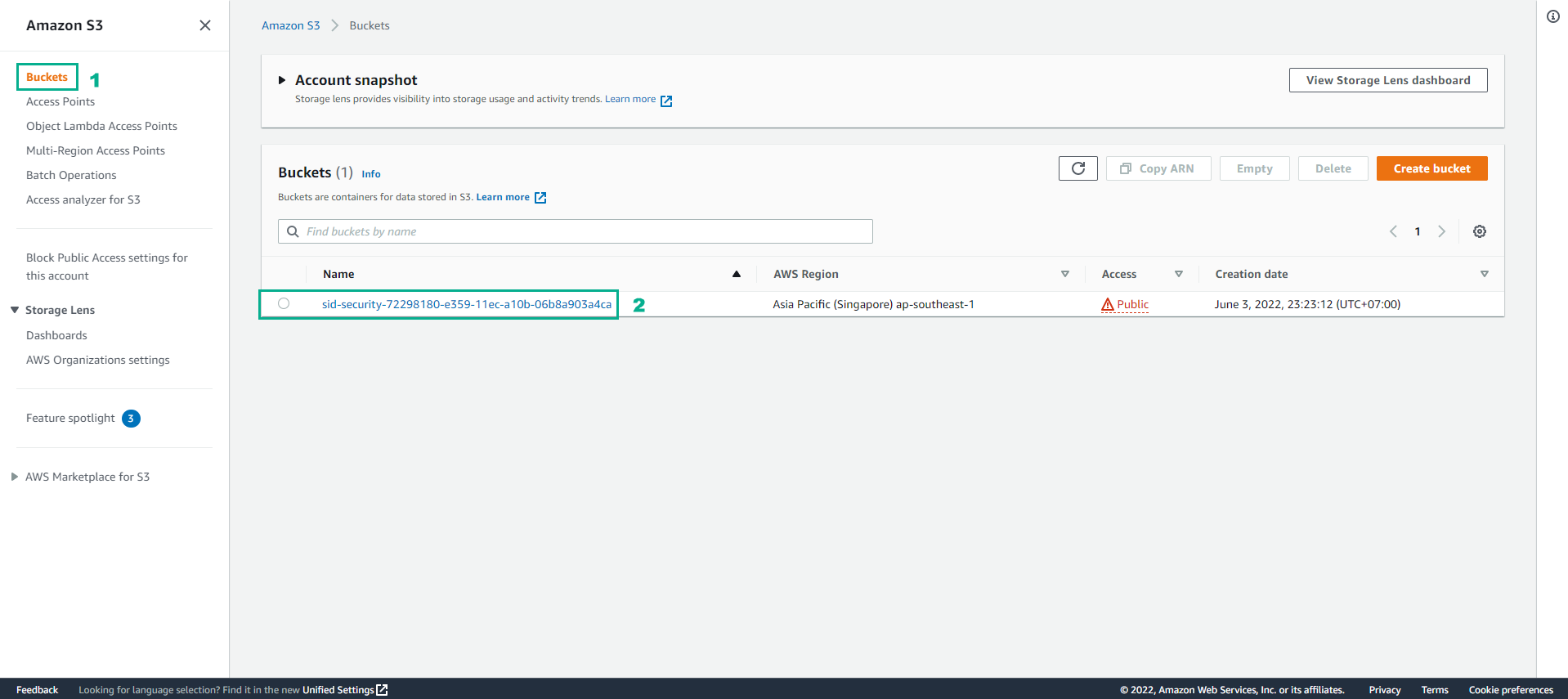The width and height of the screenshot is (1568, 699).
Task: Click the Public access warning icon
Action: [1108, 305]
